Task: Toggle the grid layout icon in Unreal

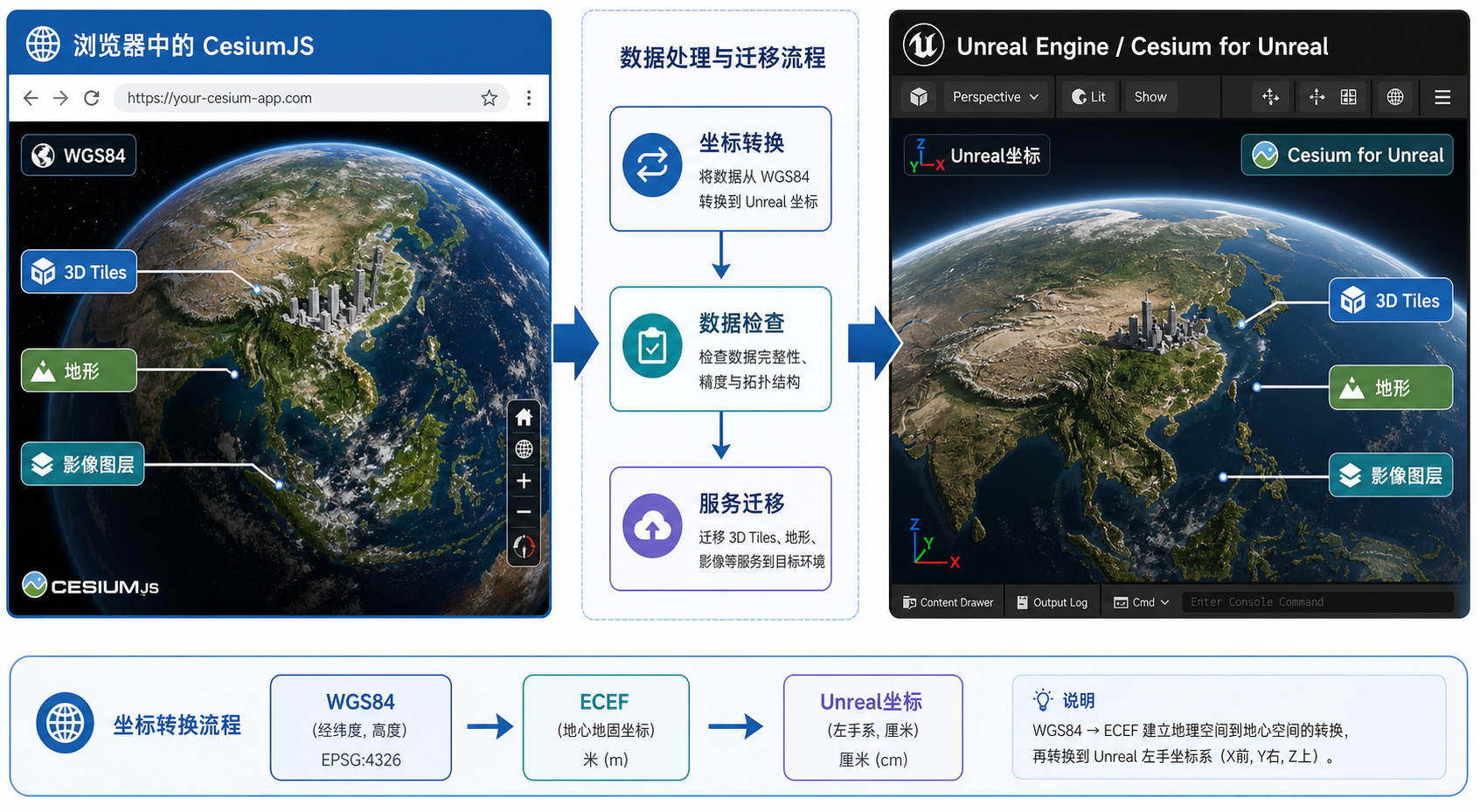Action: tap(1349, 97)
